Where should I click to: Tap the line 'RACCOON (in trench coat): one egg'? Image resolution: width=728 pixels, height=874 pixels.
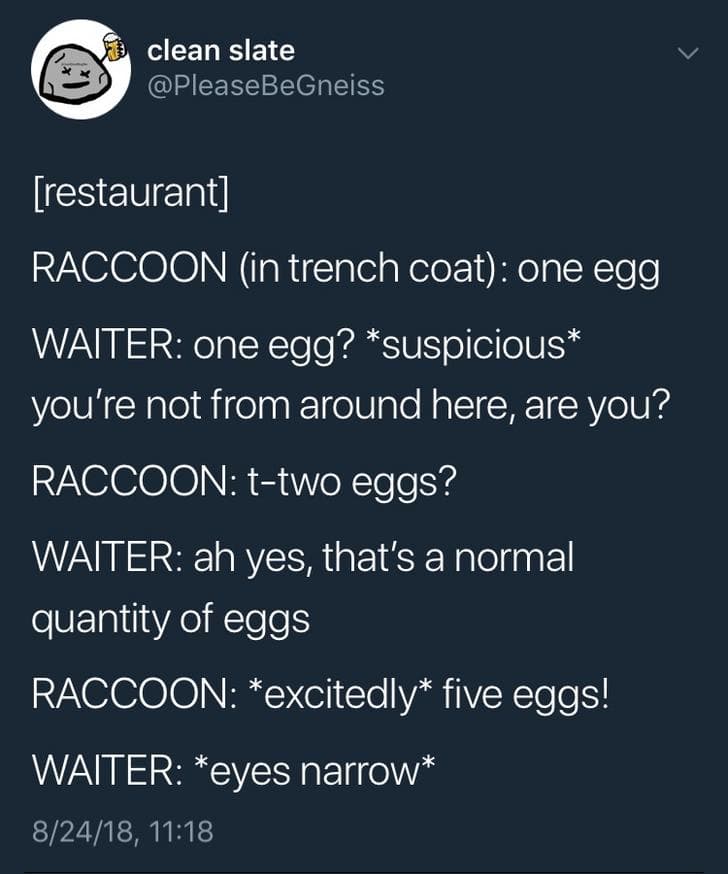point(346,269)
